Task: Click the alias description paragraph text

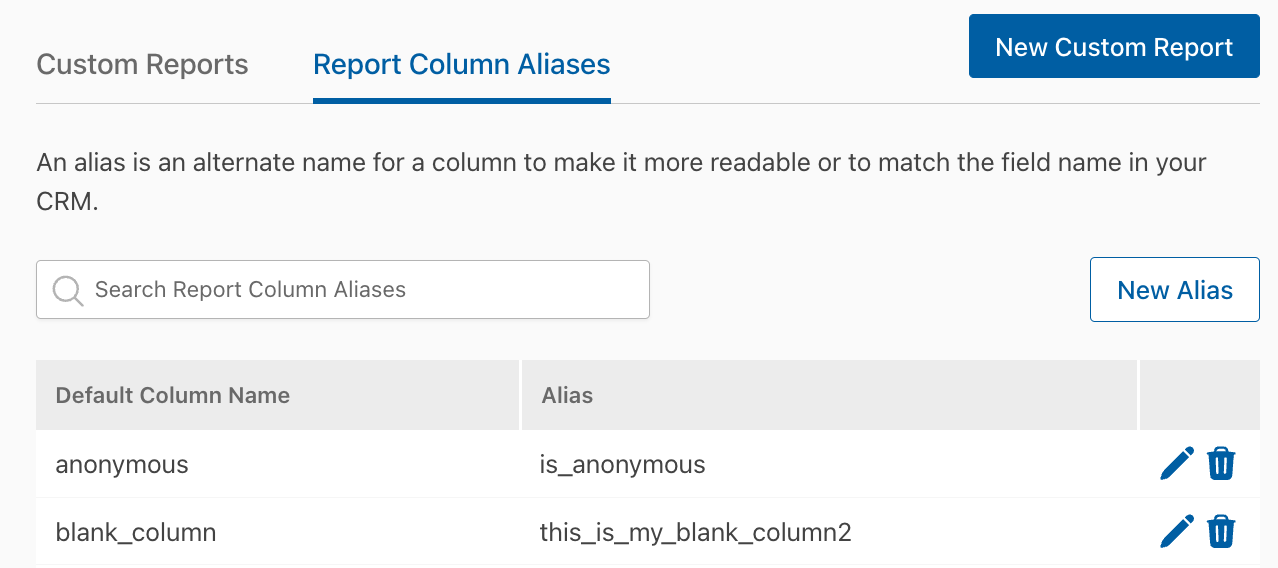Action: [621, 182]
